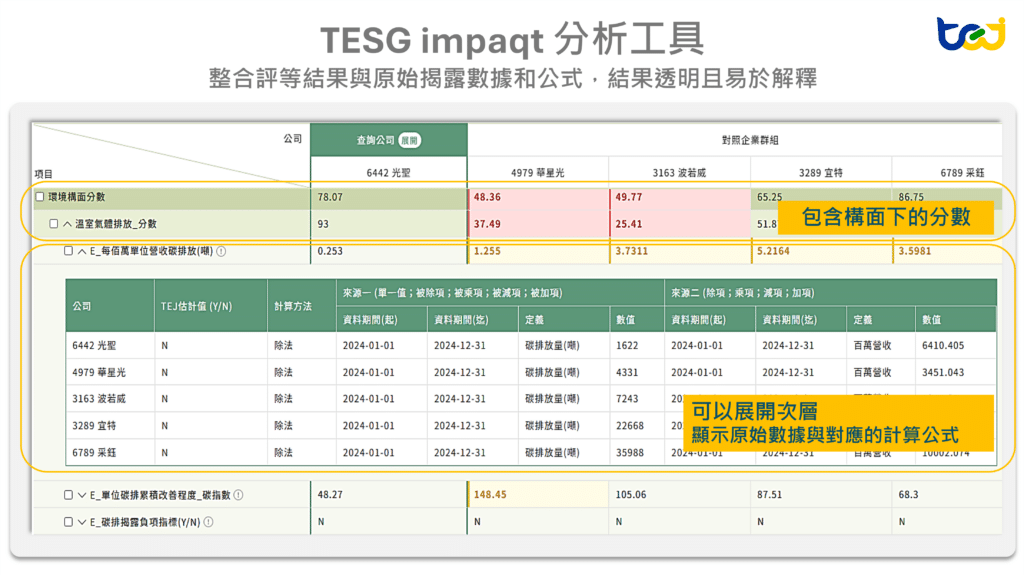Viewport: 1024px width, 575px height.
Task: Click the 3289 宜特 company column heading
Action: pyautogui.click(x=820, y=172)
